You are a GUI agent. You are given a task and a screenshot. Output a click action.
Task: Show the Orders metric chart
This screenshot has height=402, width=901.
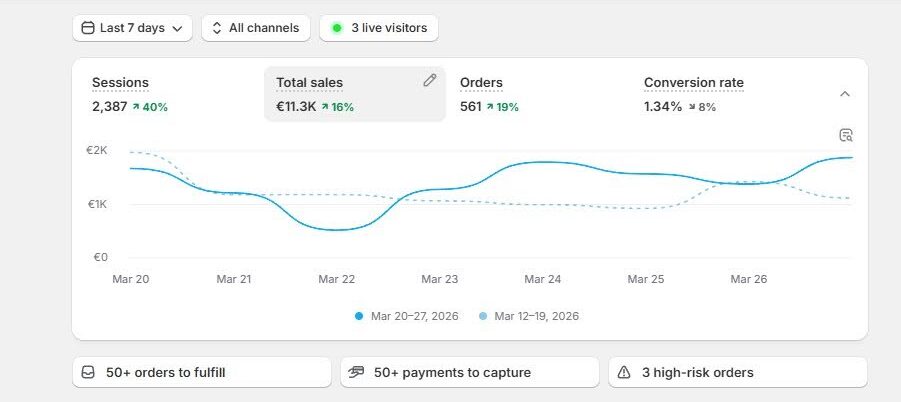point(481,83)
